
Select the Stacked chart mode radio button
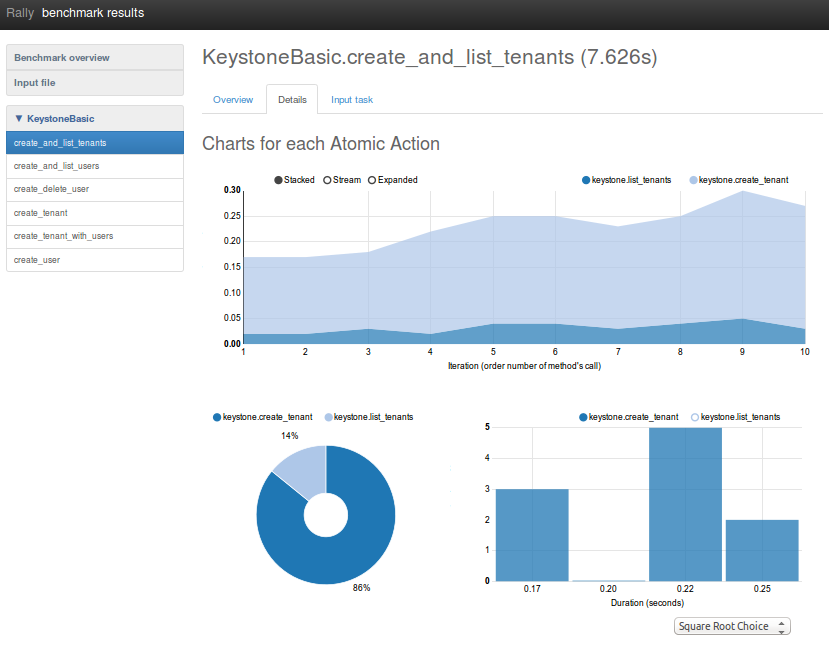click(x=279, y=180)
